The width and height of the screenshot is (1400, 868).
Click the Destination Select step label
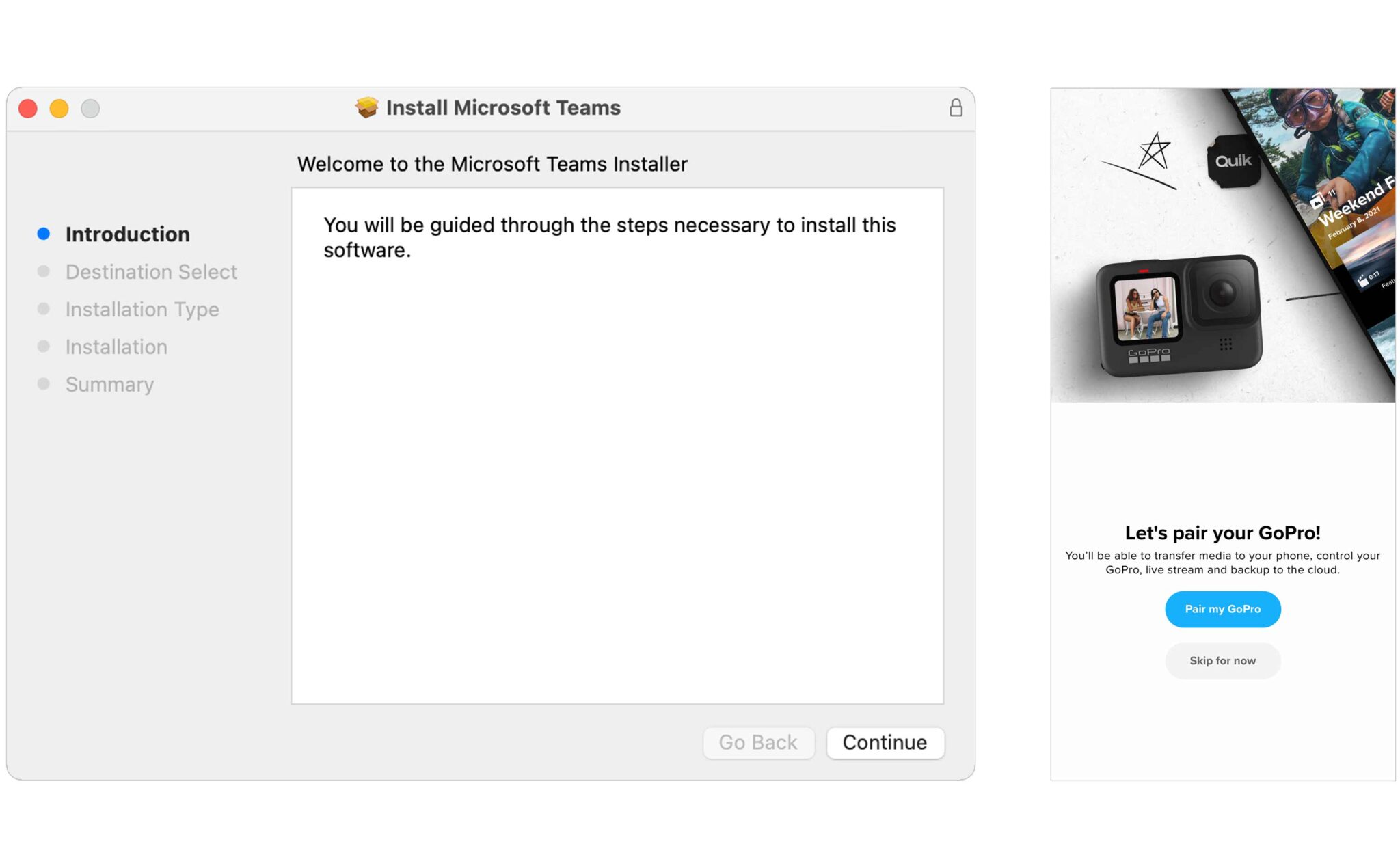(151, 271)
